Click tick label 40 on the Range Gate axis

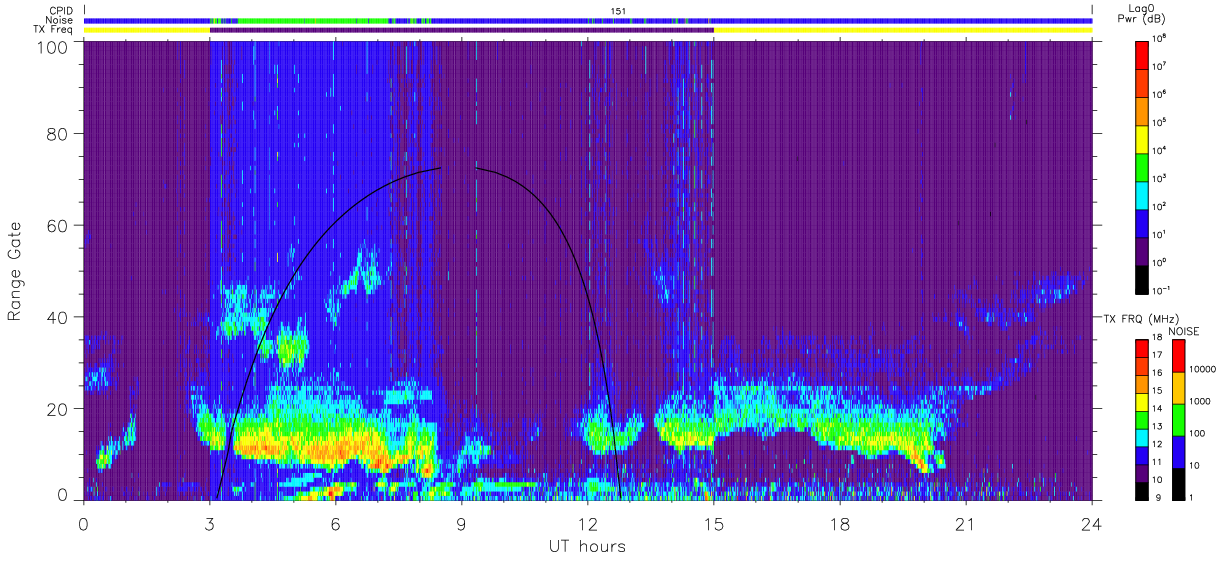tap(58, 317)
